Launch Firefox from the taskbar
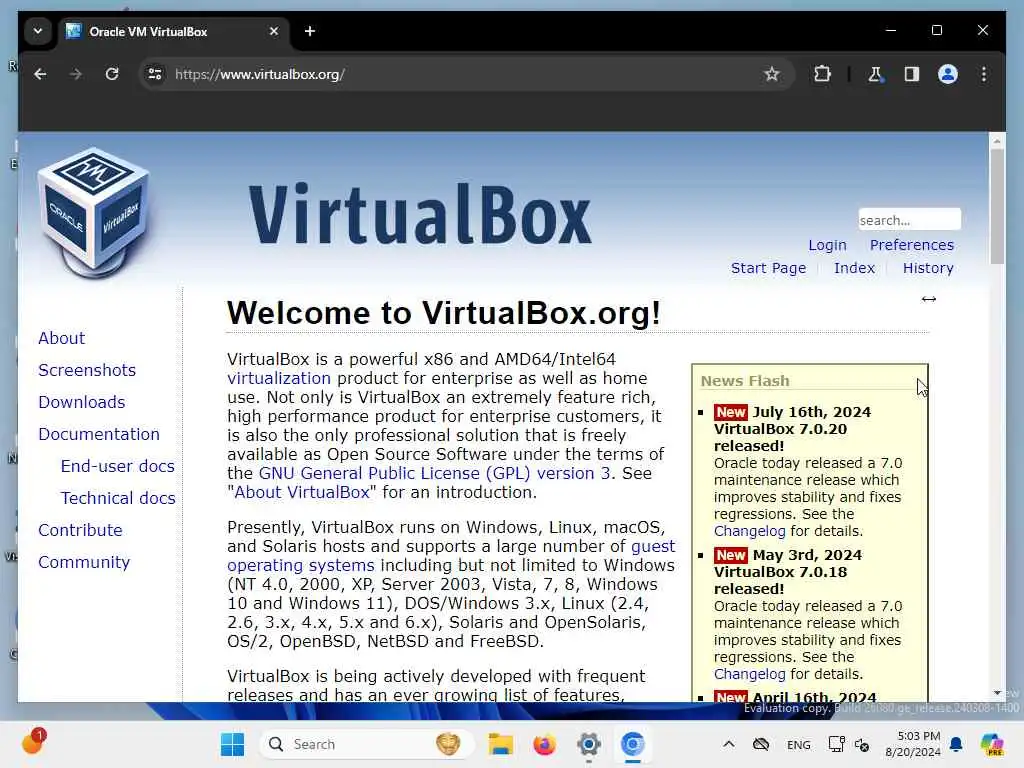 [x=544, y=744]
